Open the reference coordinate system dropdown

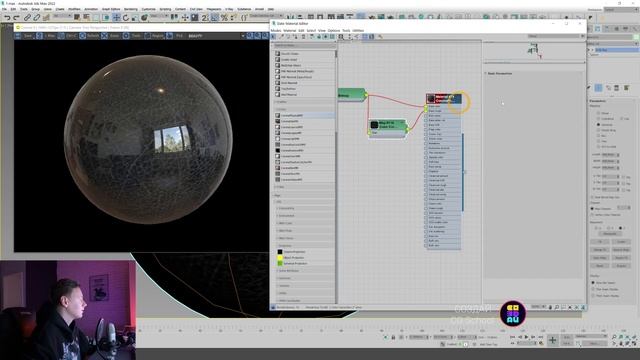click(159, 16)
